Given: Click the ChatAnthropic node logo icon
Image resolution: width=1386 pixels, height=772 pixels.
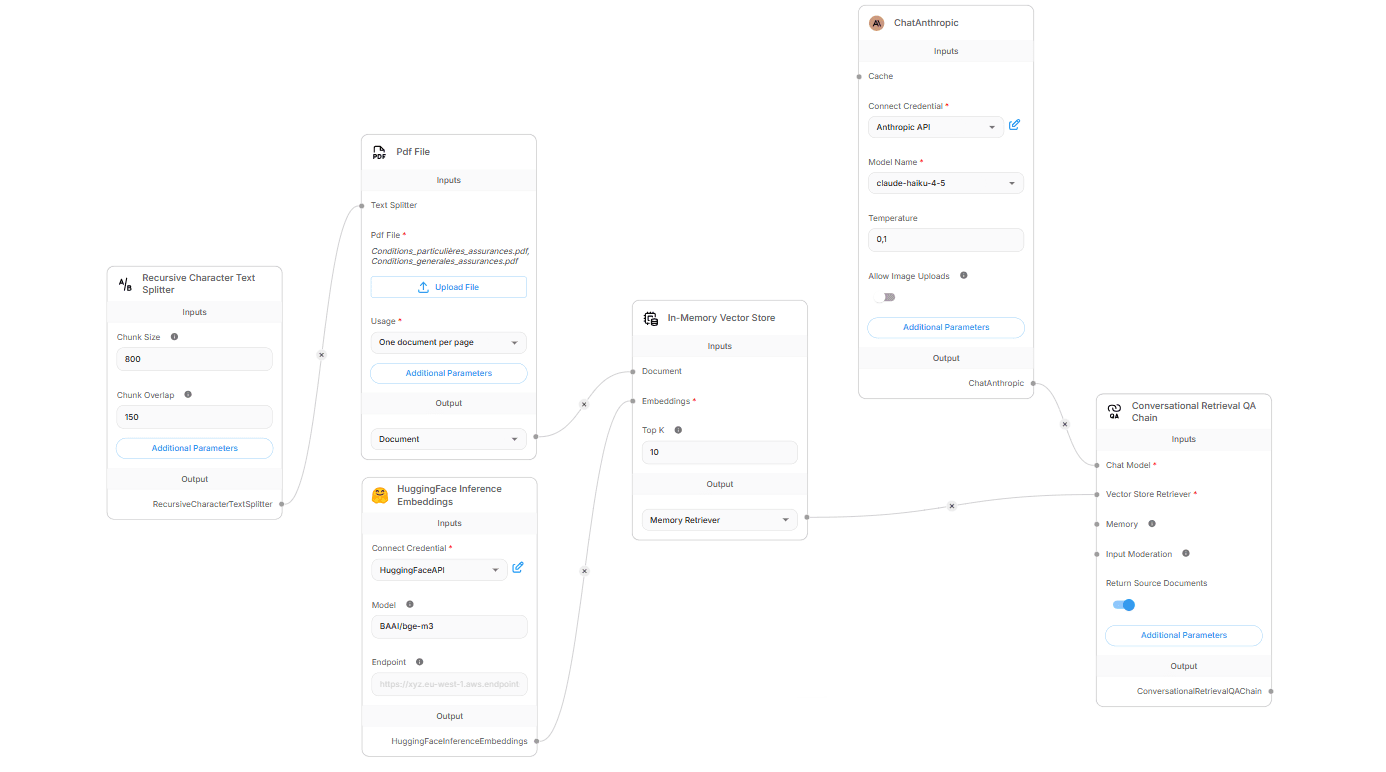Looking at the screenshot, I should pos(877,23).
